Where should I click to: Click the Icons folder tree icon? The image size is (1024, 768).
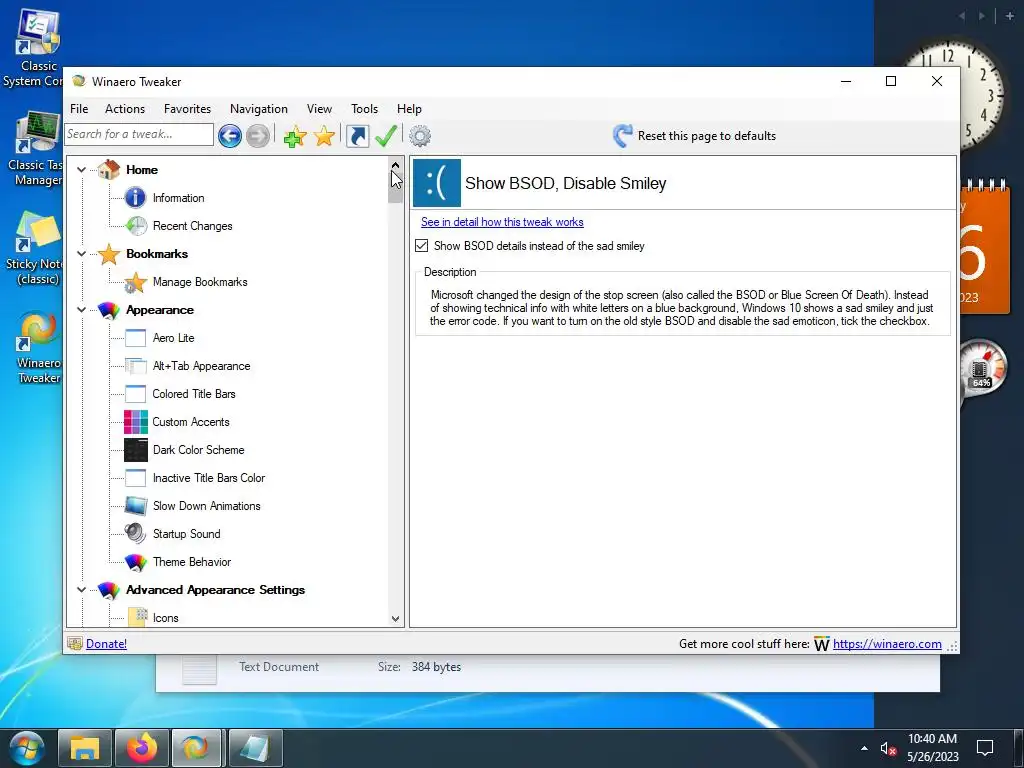pos(137,618)
